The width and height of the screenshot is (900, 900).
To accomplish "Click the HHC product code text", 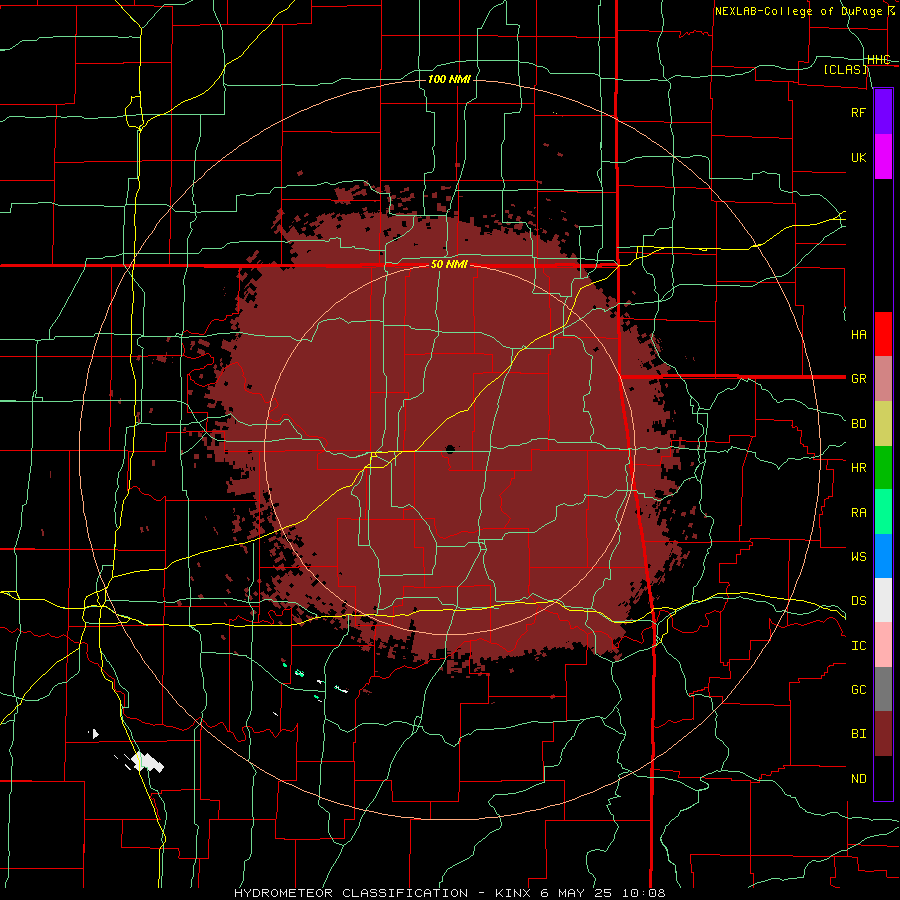I will [878, 60].
